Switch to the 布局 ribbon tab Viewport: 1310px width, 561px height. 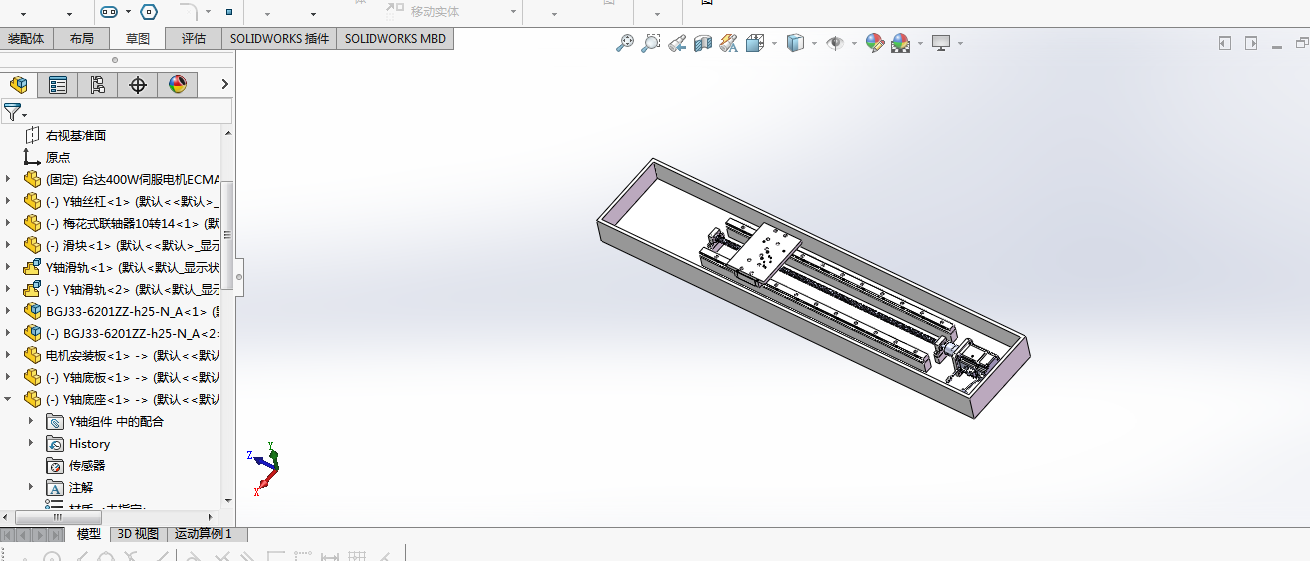pyautogui.click(x=82, y=39)
